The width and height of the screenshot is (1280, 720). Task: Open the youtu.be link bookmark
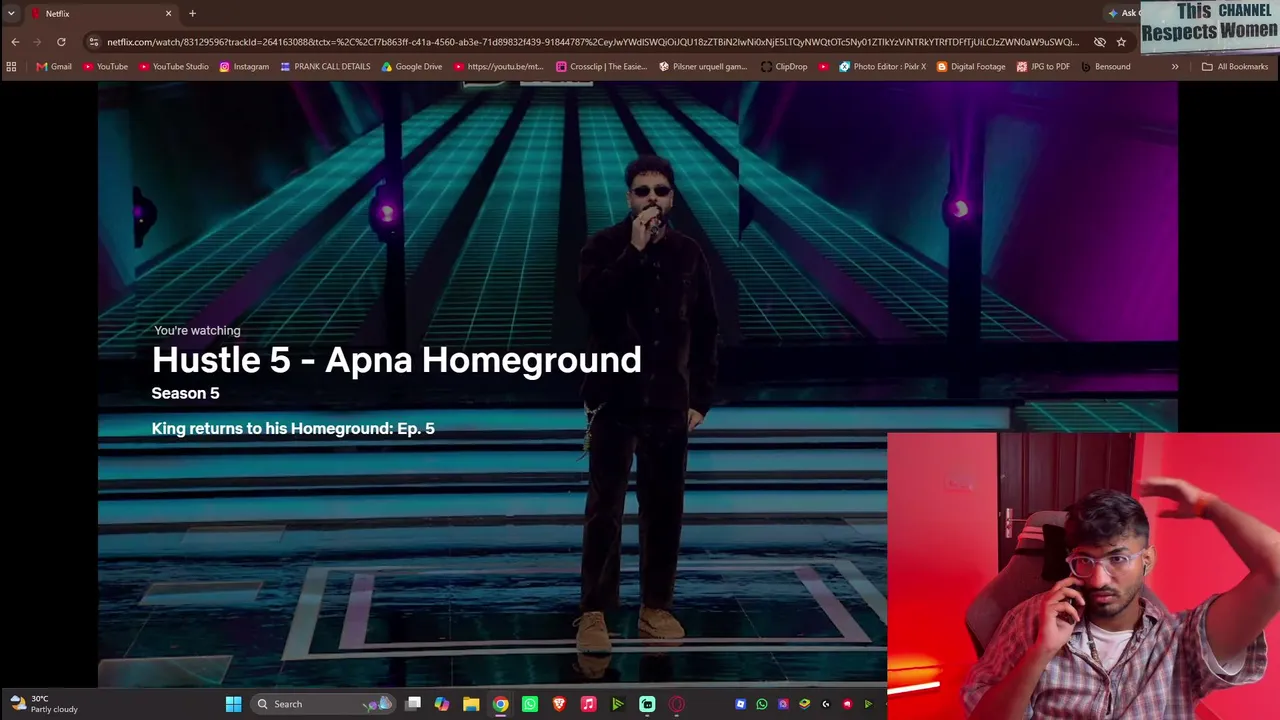click(x=499, y=67)
